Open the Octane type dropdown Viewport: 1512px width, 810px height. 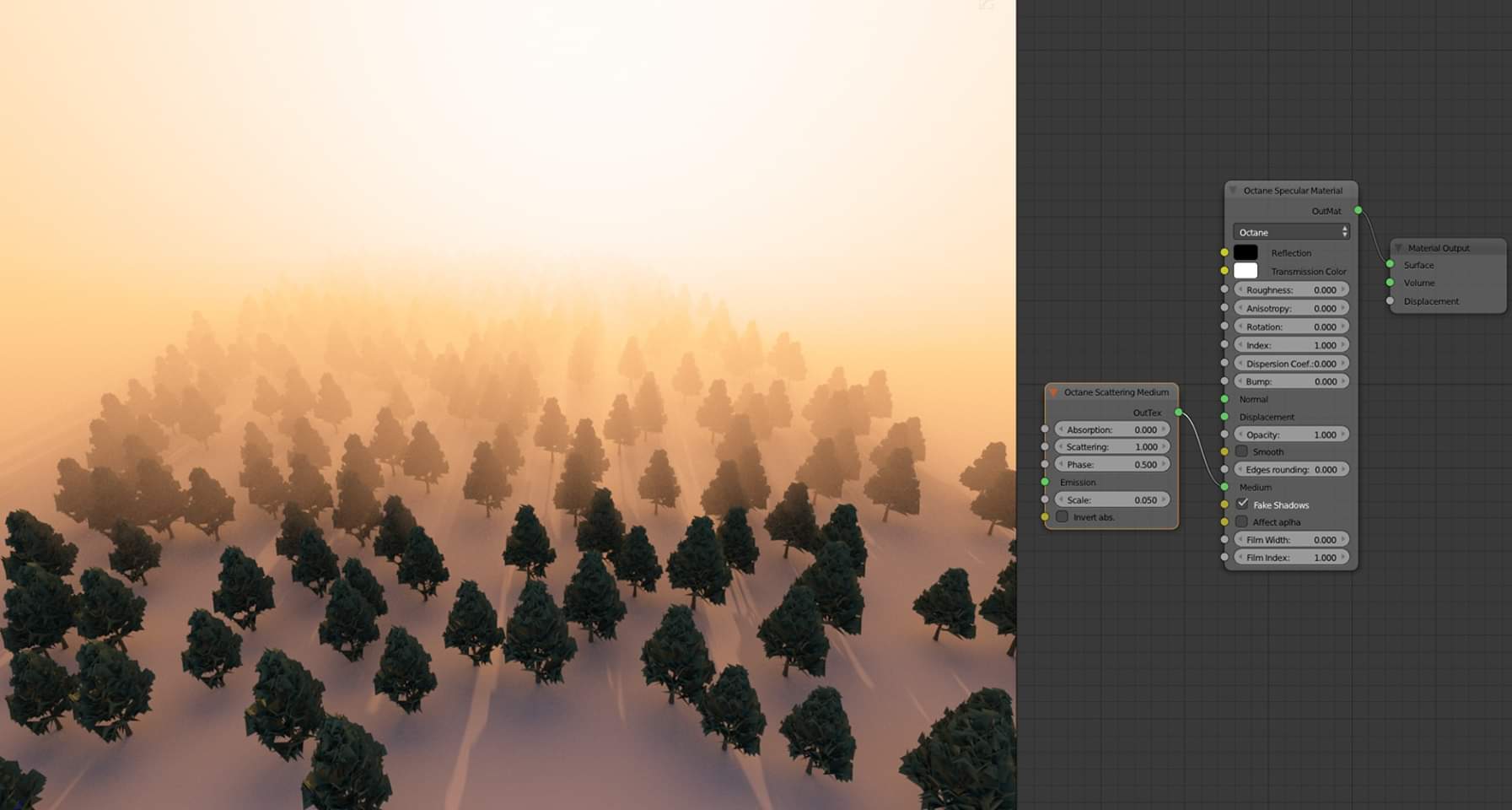(1291, 232)
